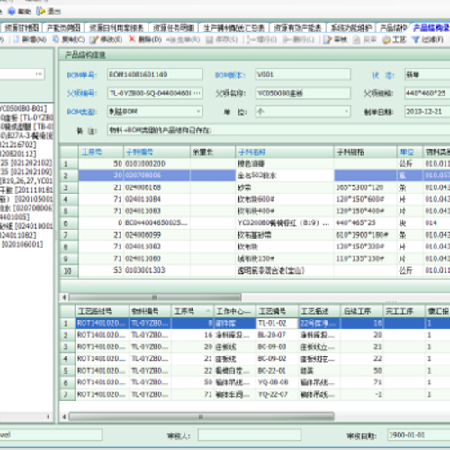Click the 子料规格 column header
This screenshot has width=450, height=450.
pos(366,152)
